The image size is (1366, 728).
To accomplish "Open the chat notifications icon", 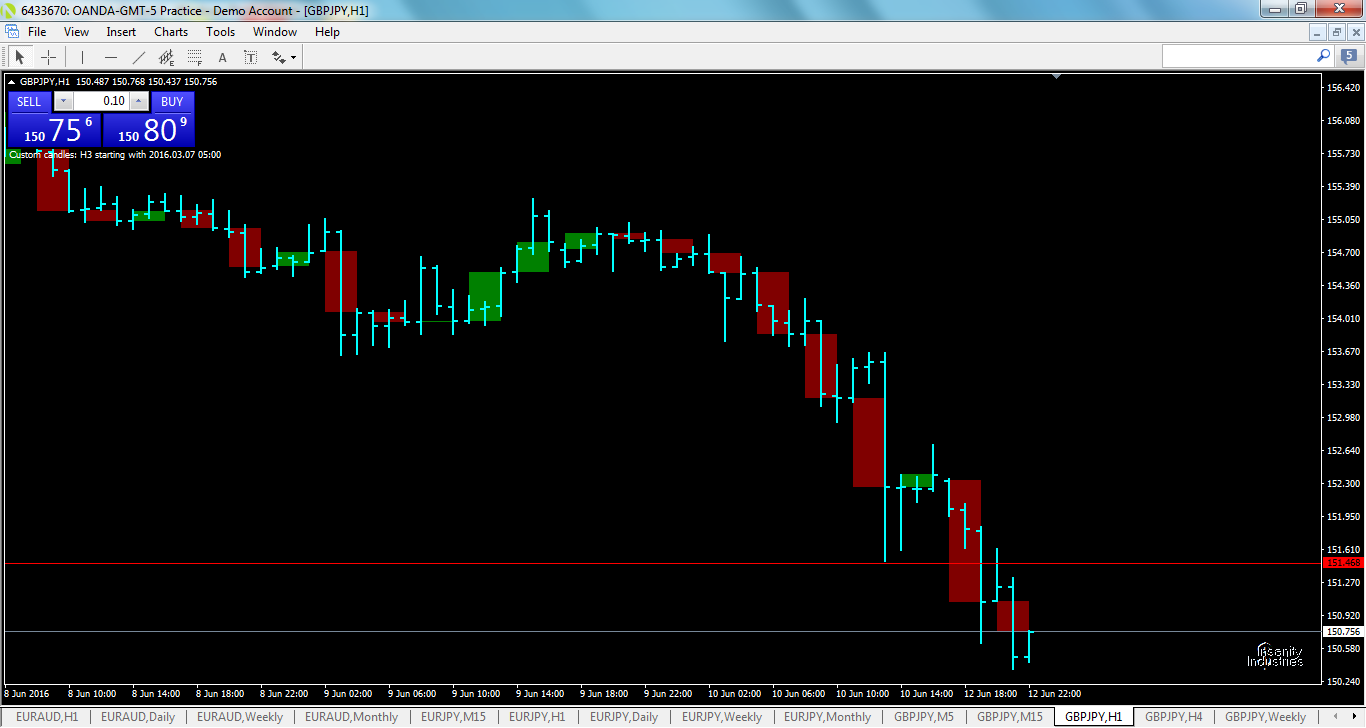I will pyautogui.click(x=1348, y=56).
